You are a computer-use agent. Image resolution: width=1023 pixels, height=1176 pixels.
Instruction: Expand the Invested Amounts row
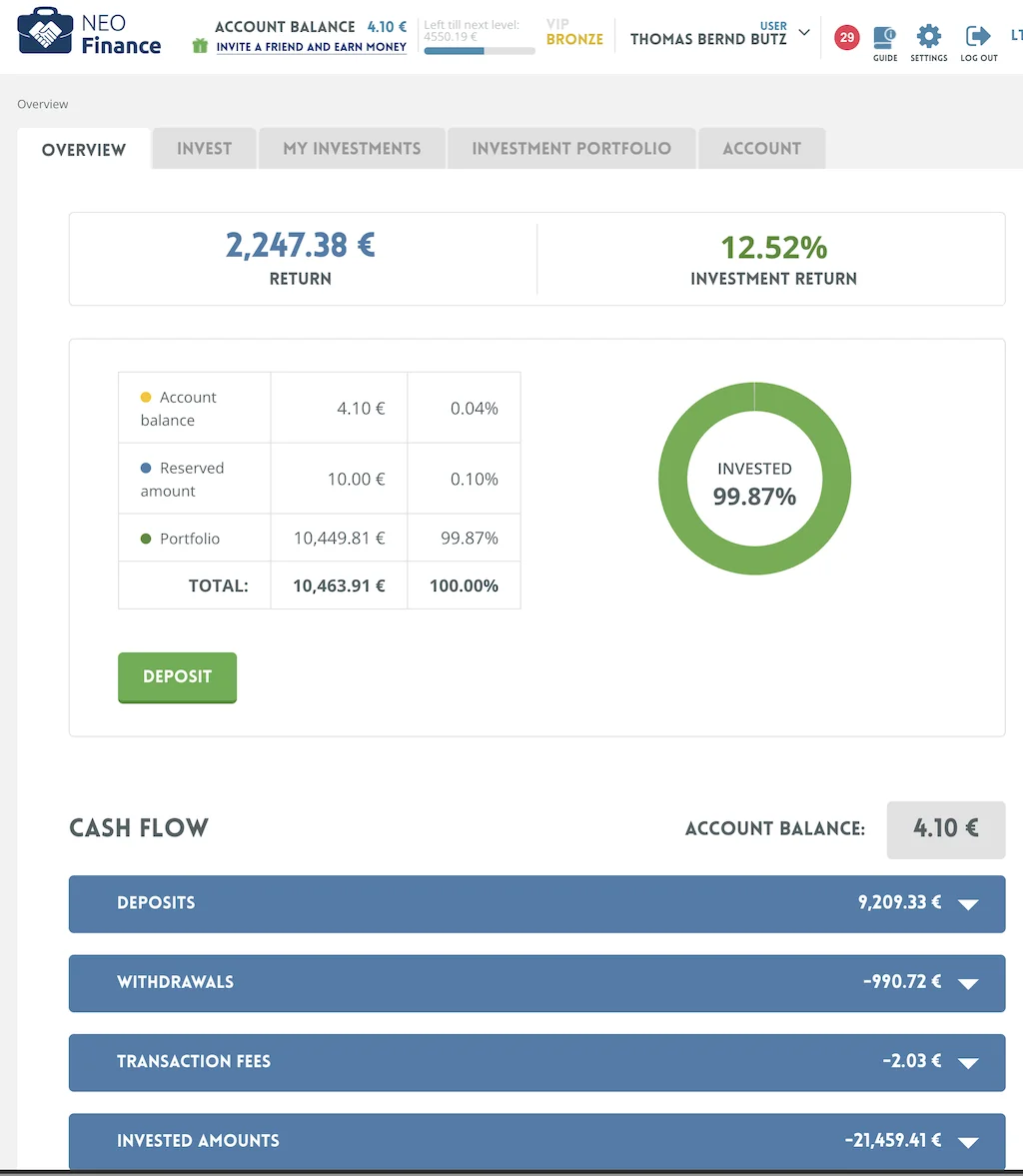(x=967, y=1142)
